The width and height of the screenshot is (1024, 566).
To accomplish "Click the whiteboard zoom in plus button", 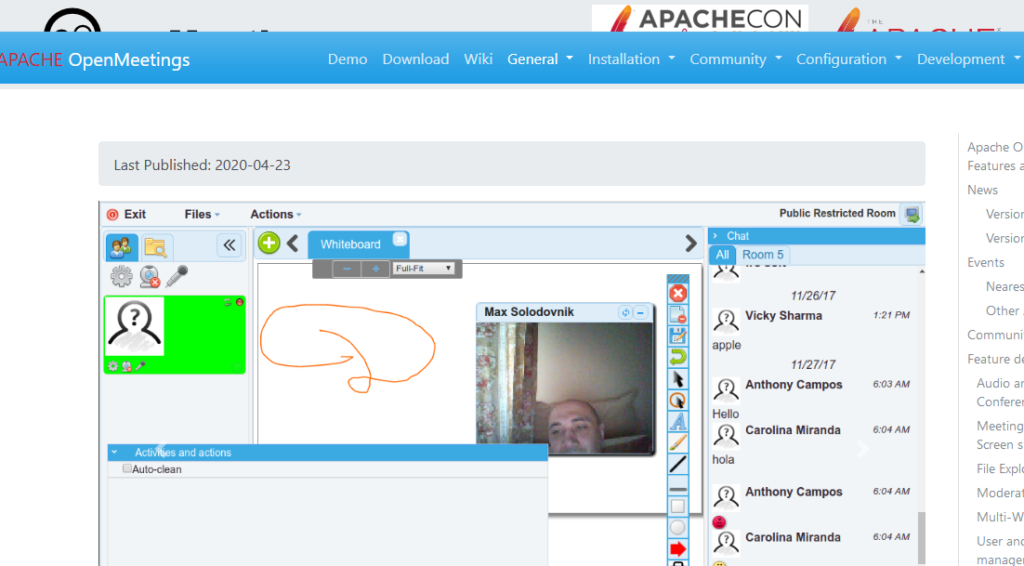I will tap(376, 268).
